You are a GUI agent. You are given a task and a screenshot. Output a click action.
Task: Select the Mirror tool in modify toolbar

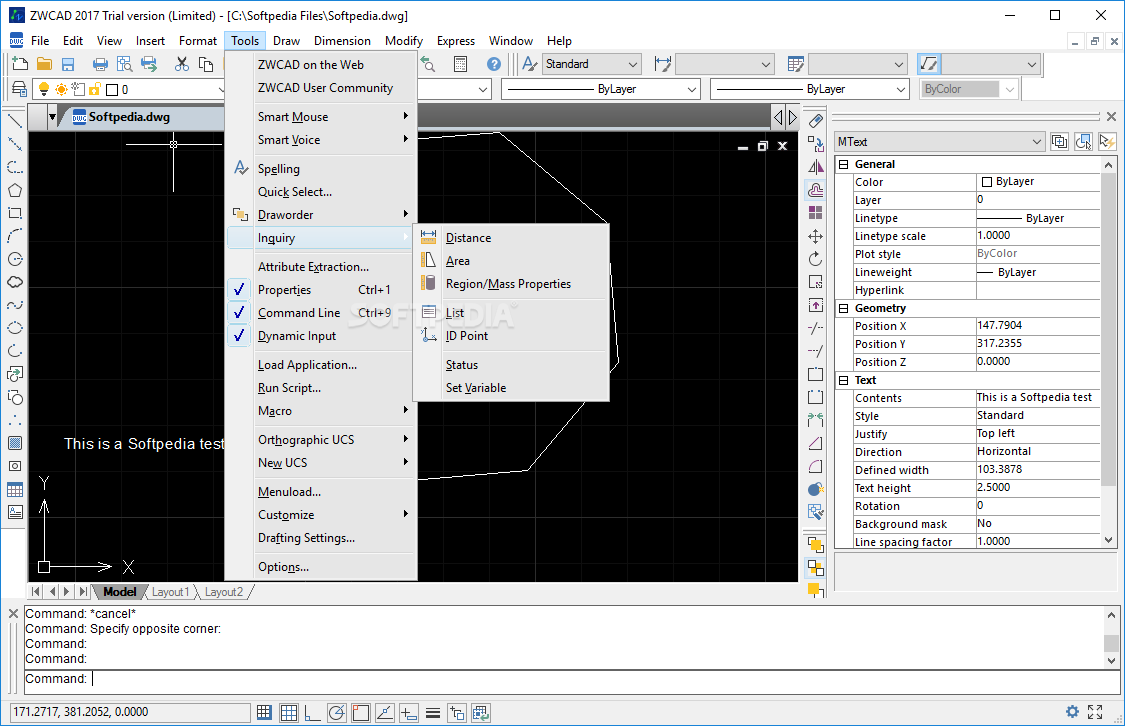point(816,167)
